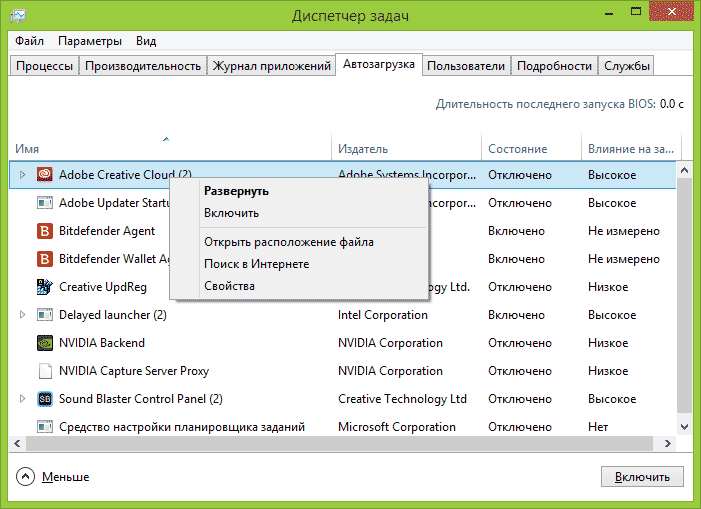Viewport: 701px width, 509px height.
Task: Choose Свойства in the context menu
Action: tap(300, 286)
